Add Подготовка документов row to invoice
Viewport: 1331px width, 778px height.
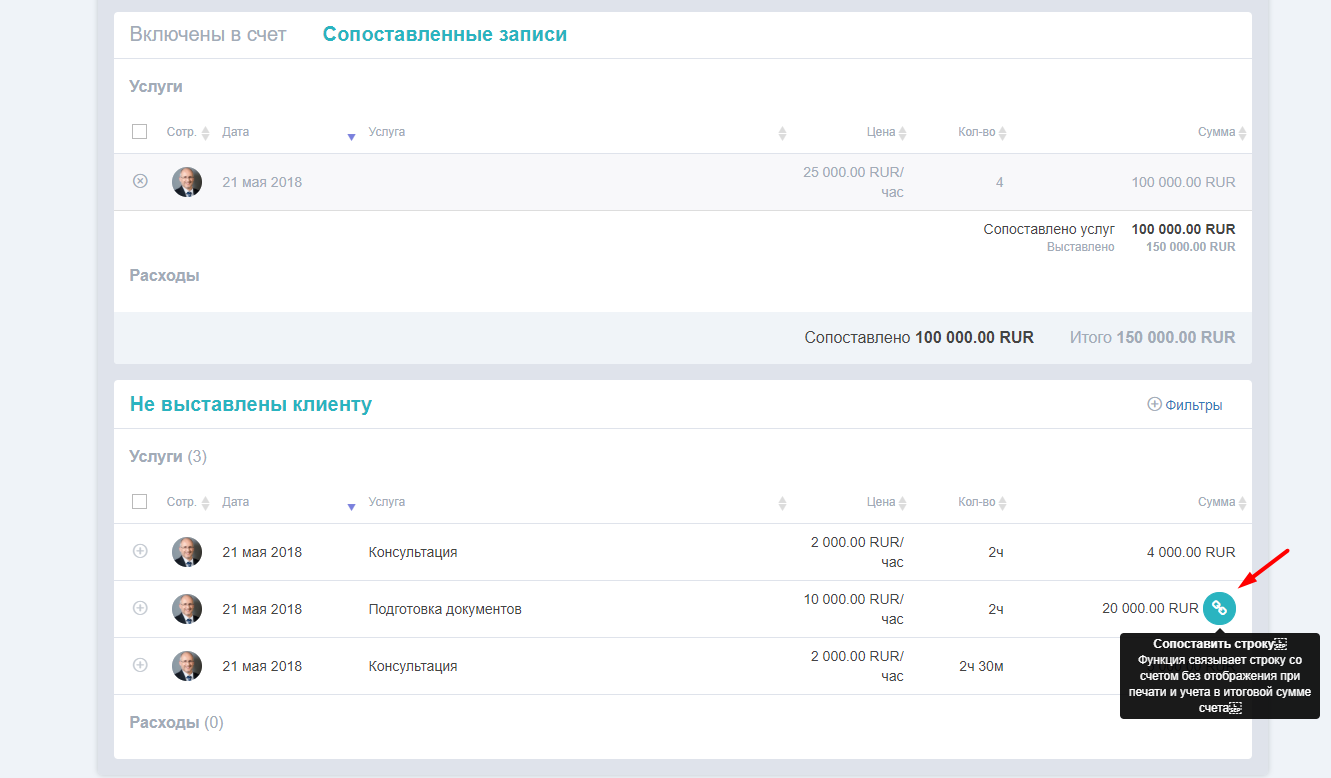pos(140,608)
